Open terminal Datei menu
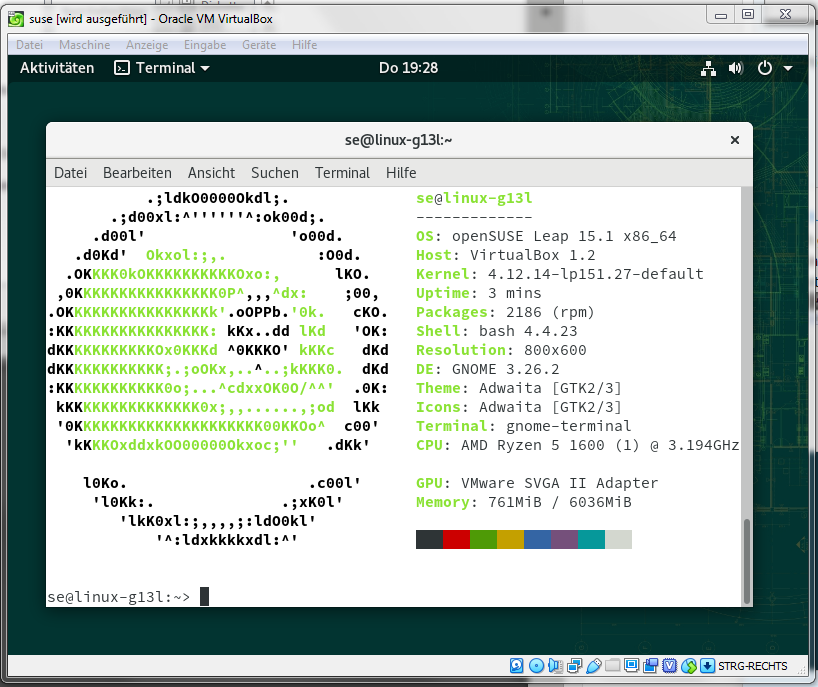The width and height of the screenshot is (818, 687). pos(70,173)
